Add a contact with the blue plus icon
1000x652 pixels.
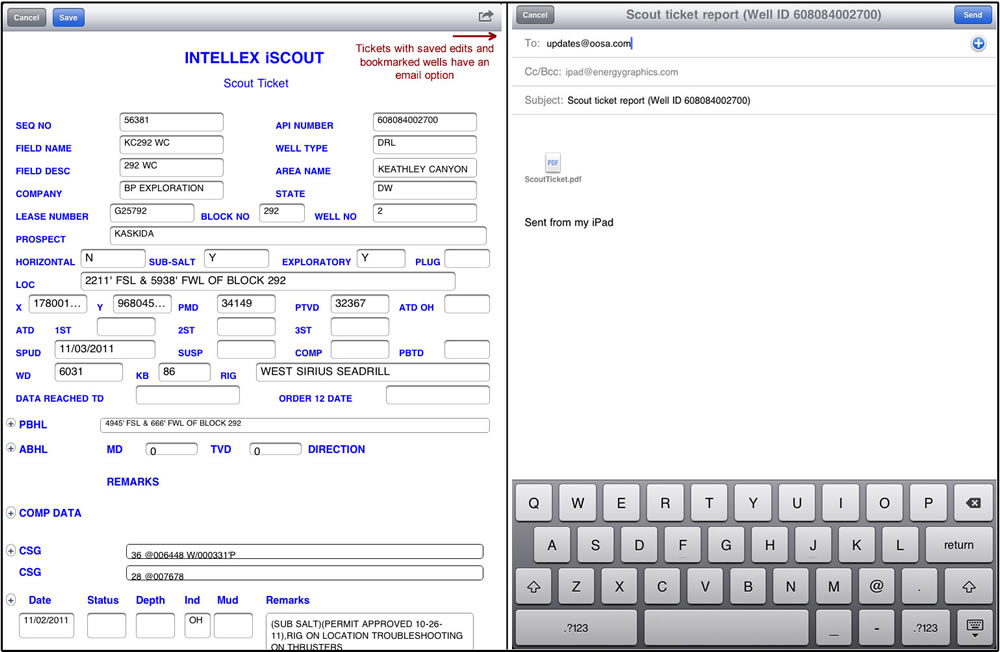(978, 43)
